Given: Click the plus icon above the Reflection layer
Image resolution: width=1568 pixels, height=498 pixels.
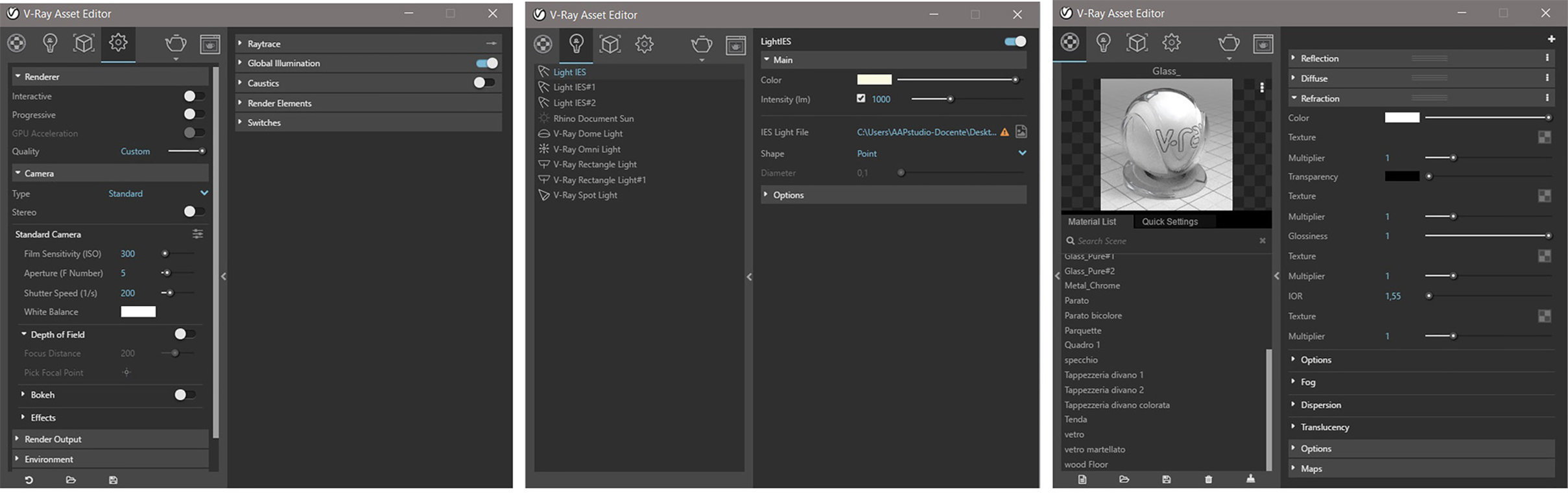Looking at the screenshot, I should coord(1551,39).
